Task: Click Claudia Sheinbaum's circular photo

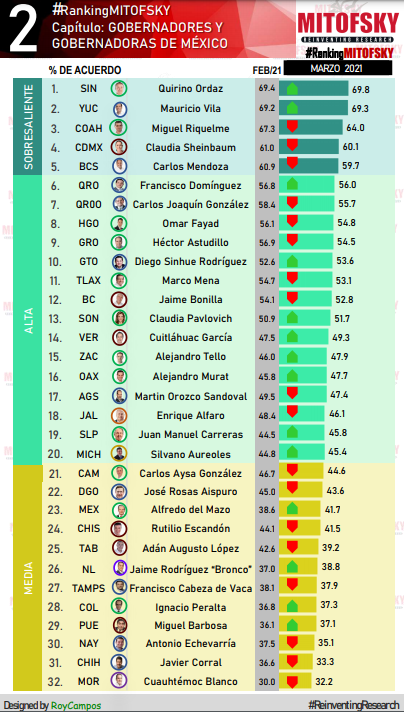Action: coord(119,147)
